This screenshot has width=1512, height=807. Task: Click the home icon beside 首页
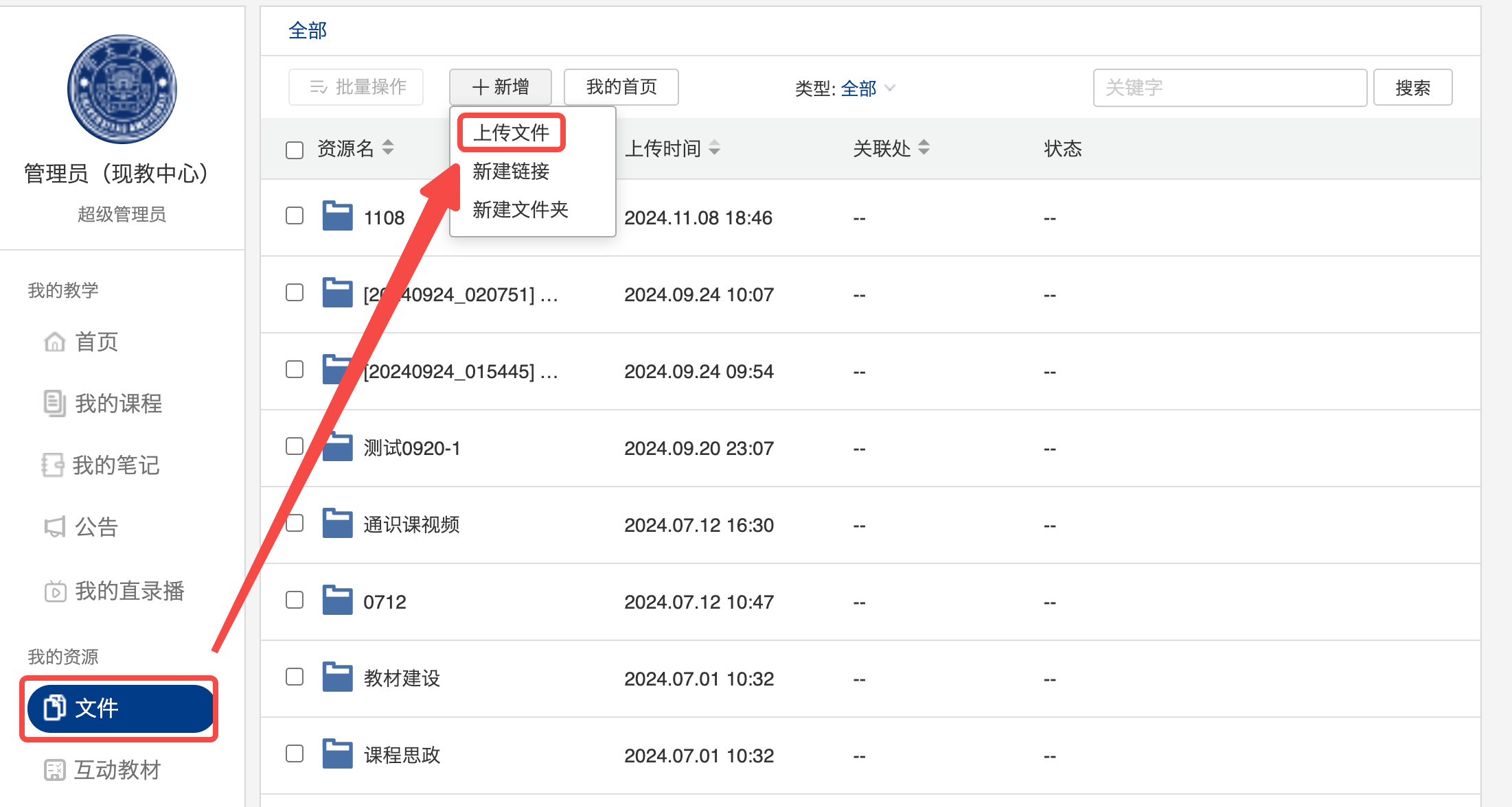(54, 342)
